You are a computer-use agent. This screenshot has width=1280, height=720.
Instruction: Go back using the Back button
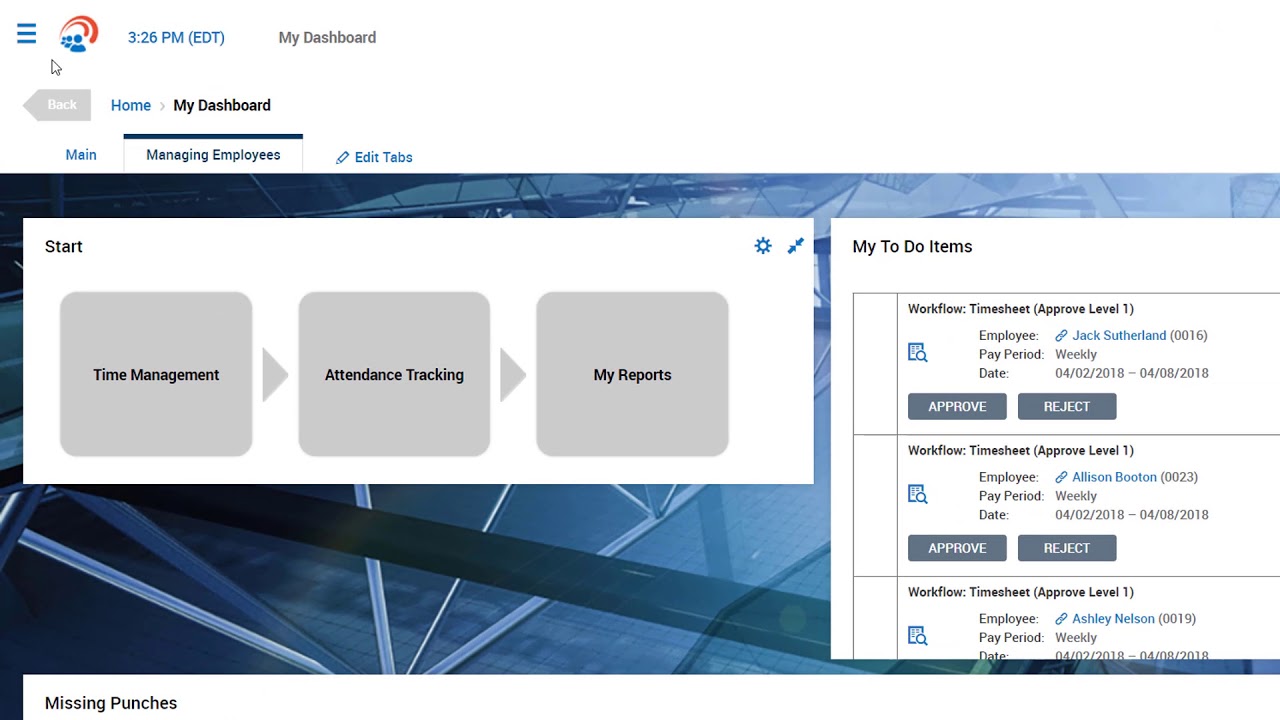(x=57, y=105)
